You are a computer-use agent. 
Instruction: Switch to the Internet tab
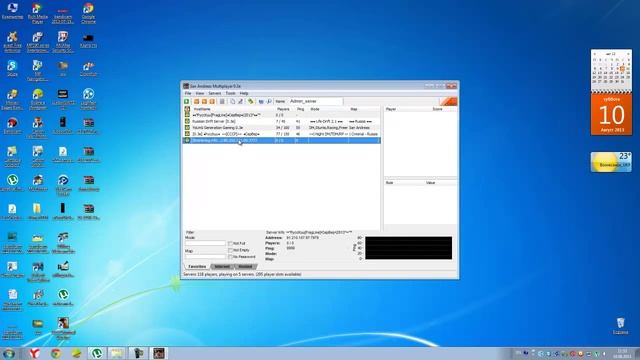coord(222,267)
